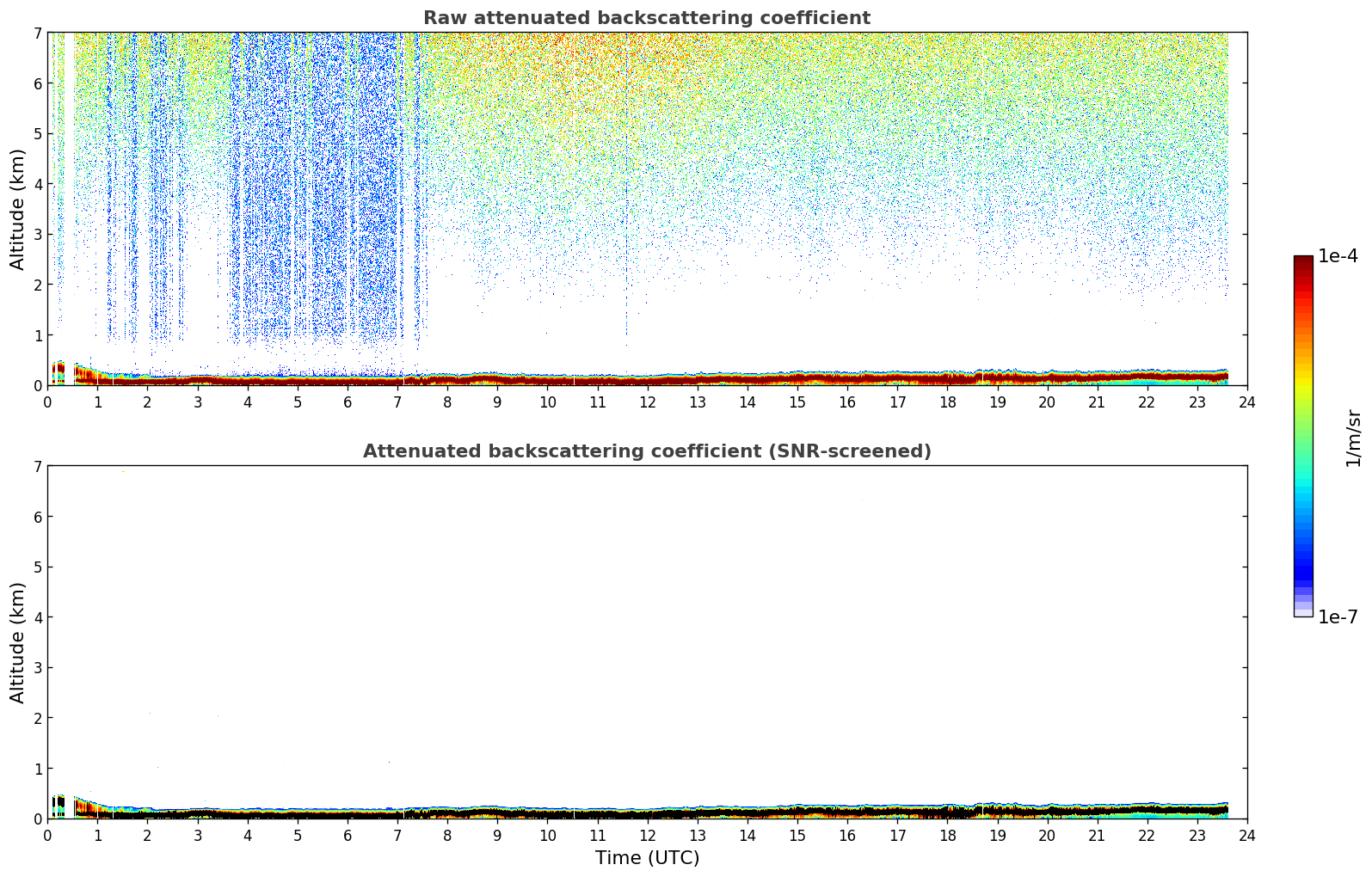
Task: Select the '1/m/sr' colorbar unit label
Action: pyautogui.click(x=1353, y=437)
